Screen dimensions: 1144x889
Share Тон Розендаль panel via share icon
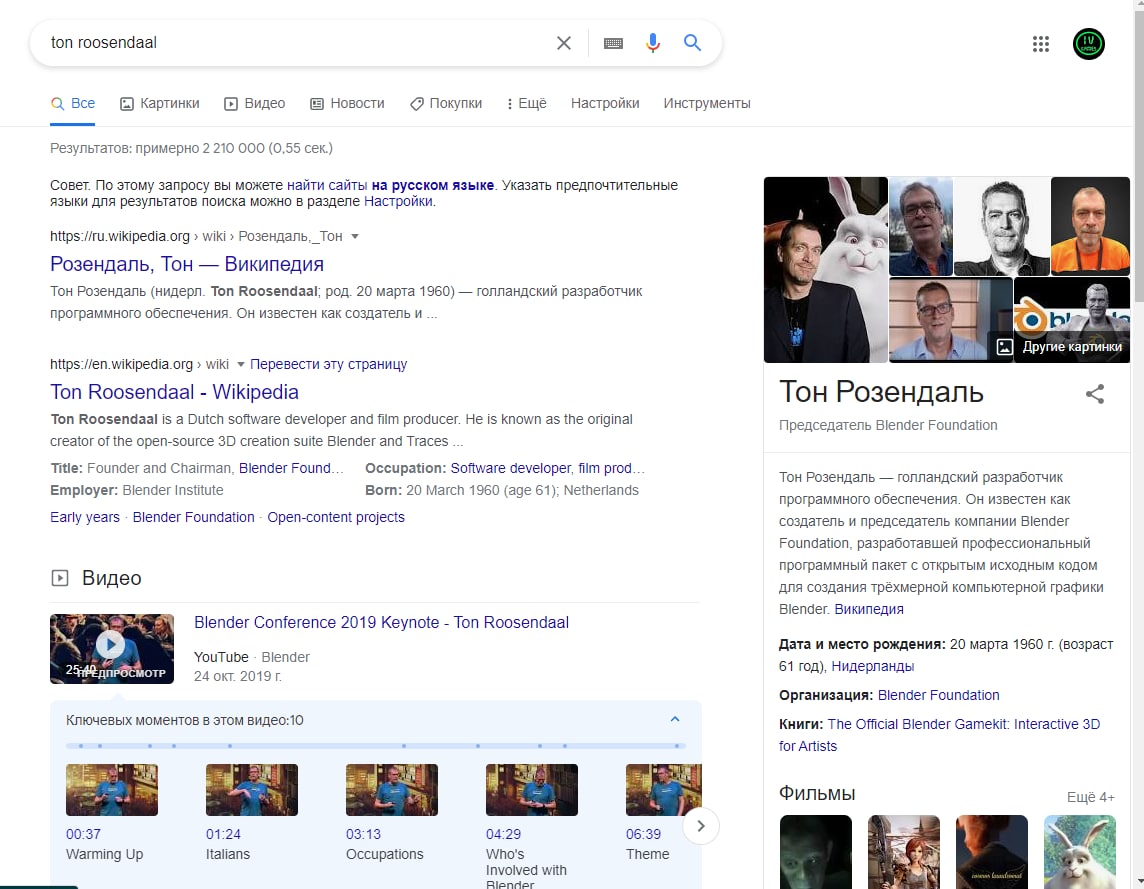[x=1094, y=394]
